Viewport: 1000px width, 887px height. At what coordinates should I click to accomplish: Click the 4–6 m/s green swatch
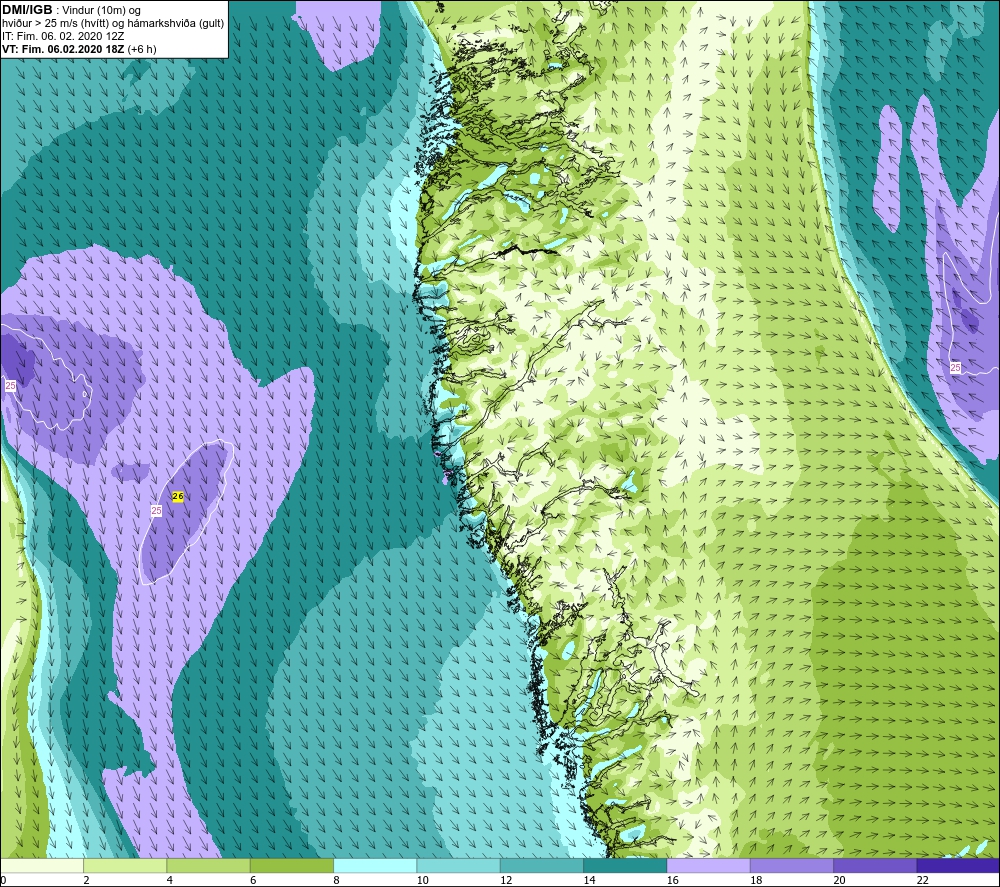point(209,865)
